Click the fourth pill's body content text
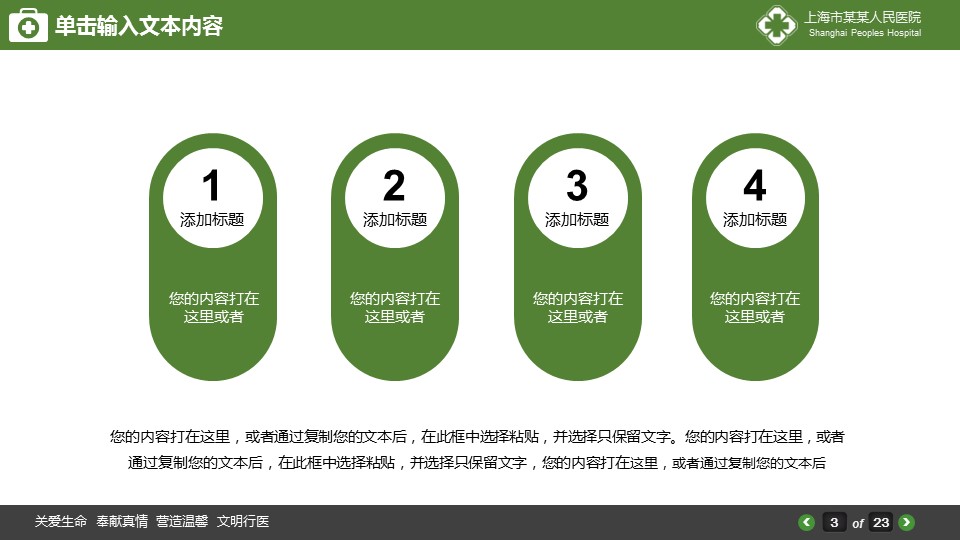This screenshot has height=540, width=960. point(755,307)
